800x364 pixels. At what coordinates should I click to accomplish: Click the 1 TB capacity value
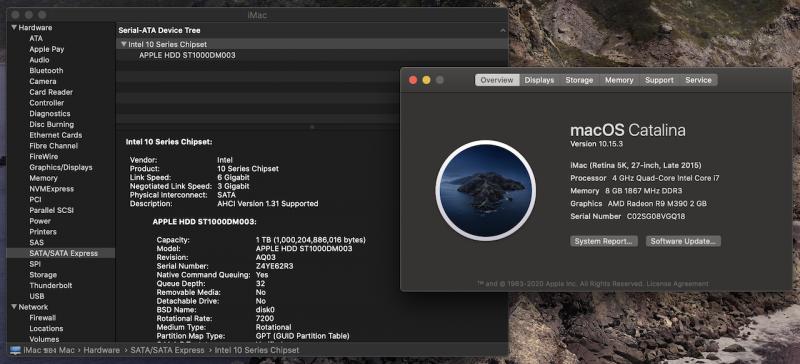[x=311, y=240]
